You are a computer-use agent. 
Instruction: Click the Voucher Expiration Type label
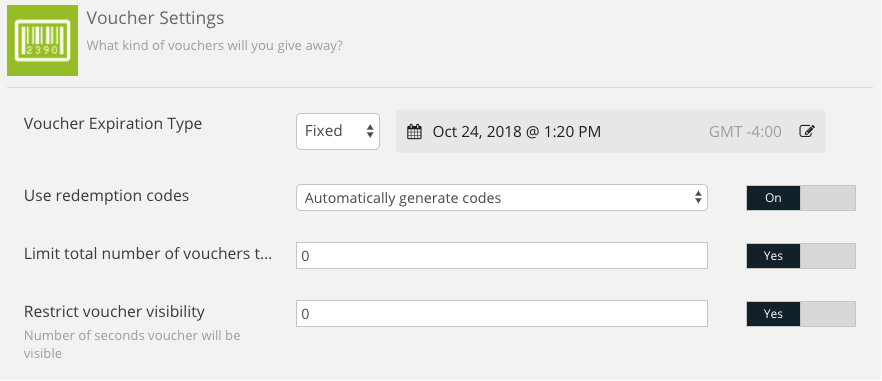point(112,124)
